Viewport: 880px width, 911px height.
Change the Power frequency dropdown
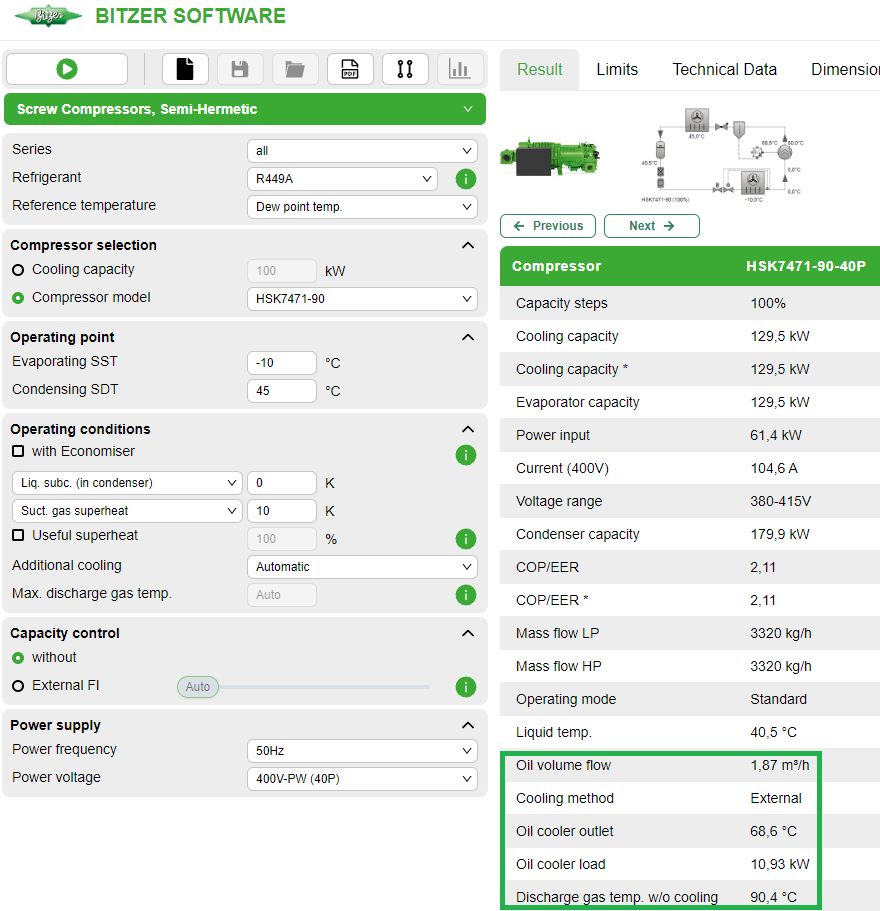362,750
